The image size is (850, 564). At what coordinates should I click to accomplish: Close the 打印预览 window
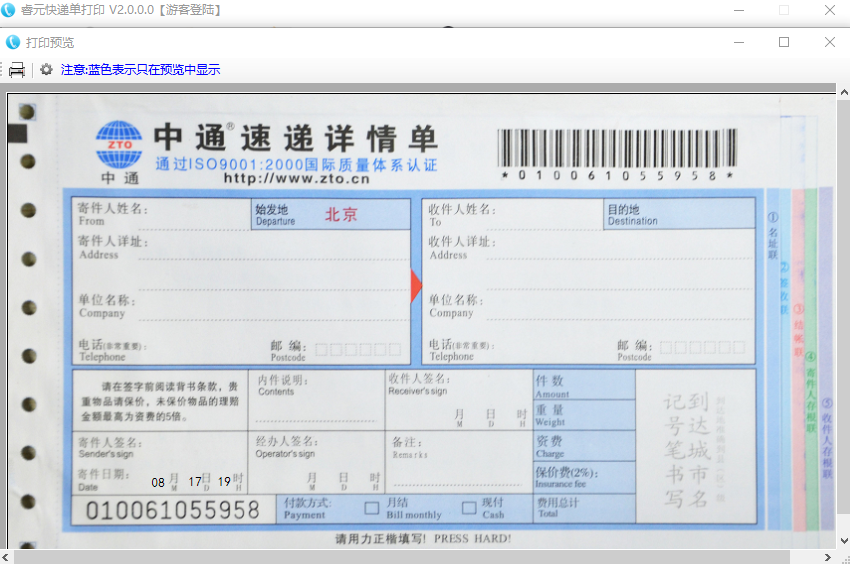tap(830, 42)
